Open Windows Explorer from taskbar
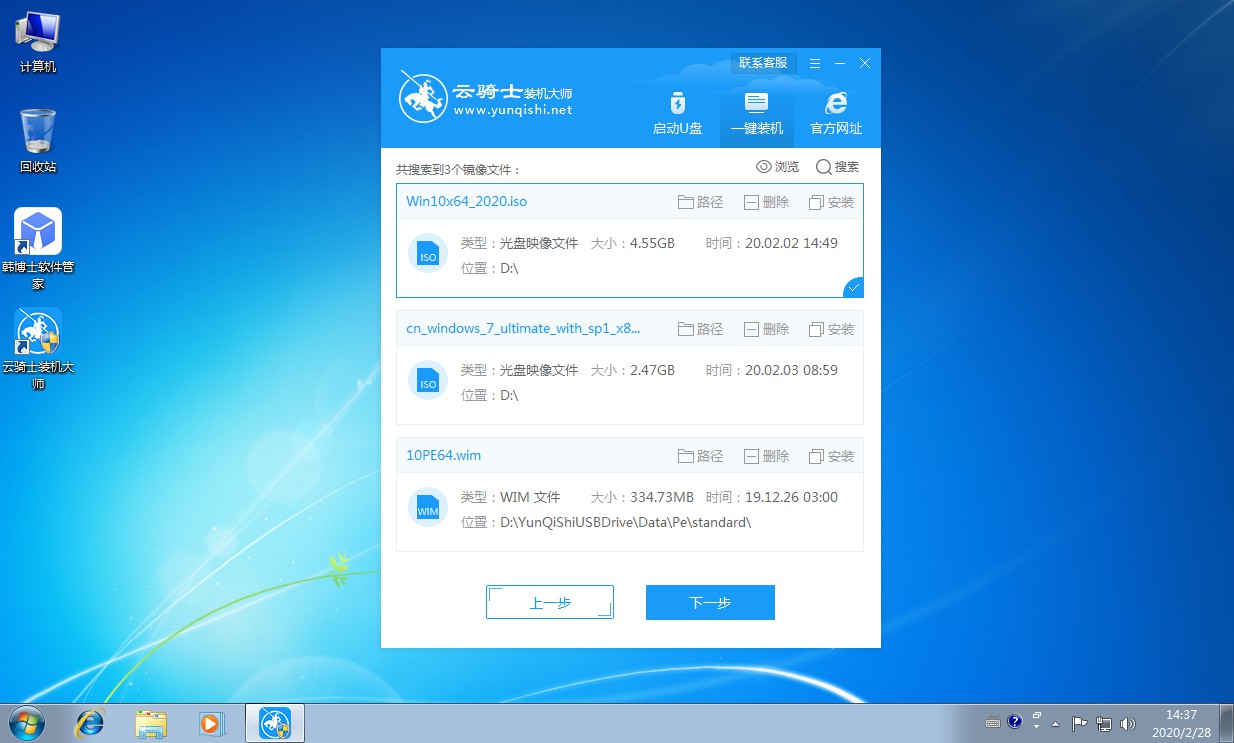The height and width of the screenshot is (743, 1234). (151, 722)
